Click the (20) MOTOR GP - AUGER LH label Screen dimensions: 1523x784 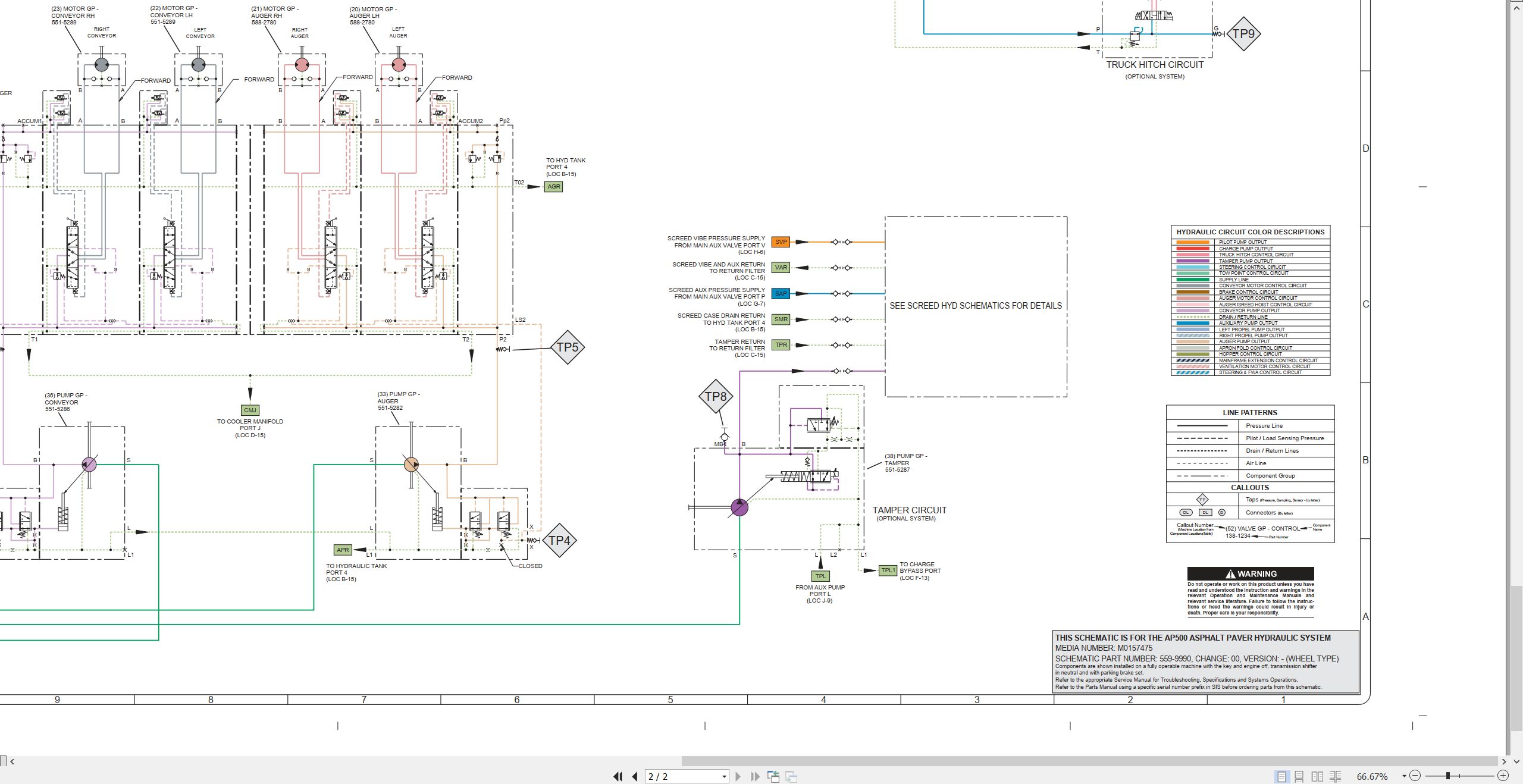click(373, 16)
